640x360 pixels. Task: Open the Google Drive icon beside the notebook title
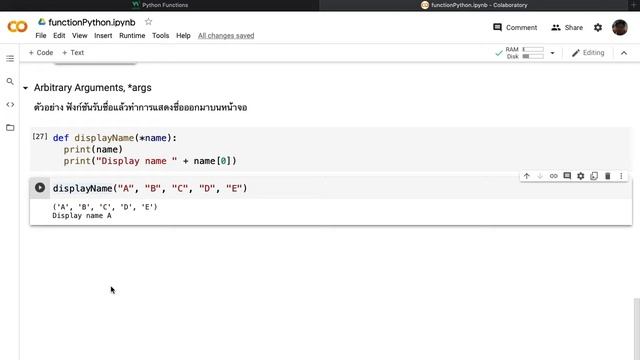(42, 22)
